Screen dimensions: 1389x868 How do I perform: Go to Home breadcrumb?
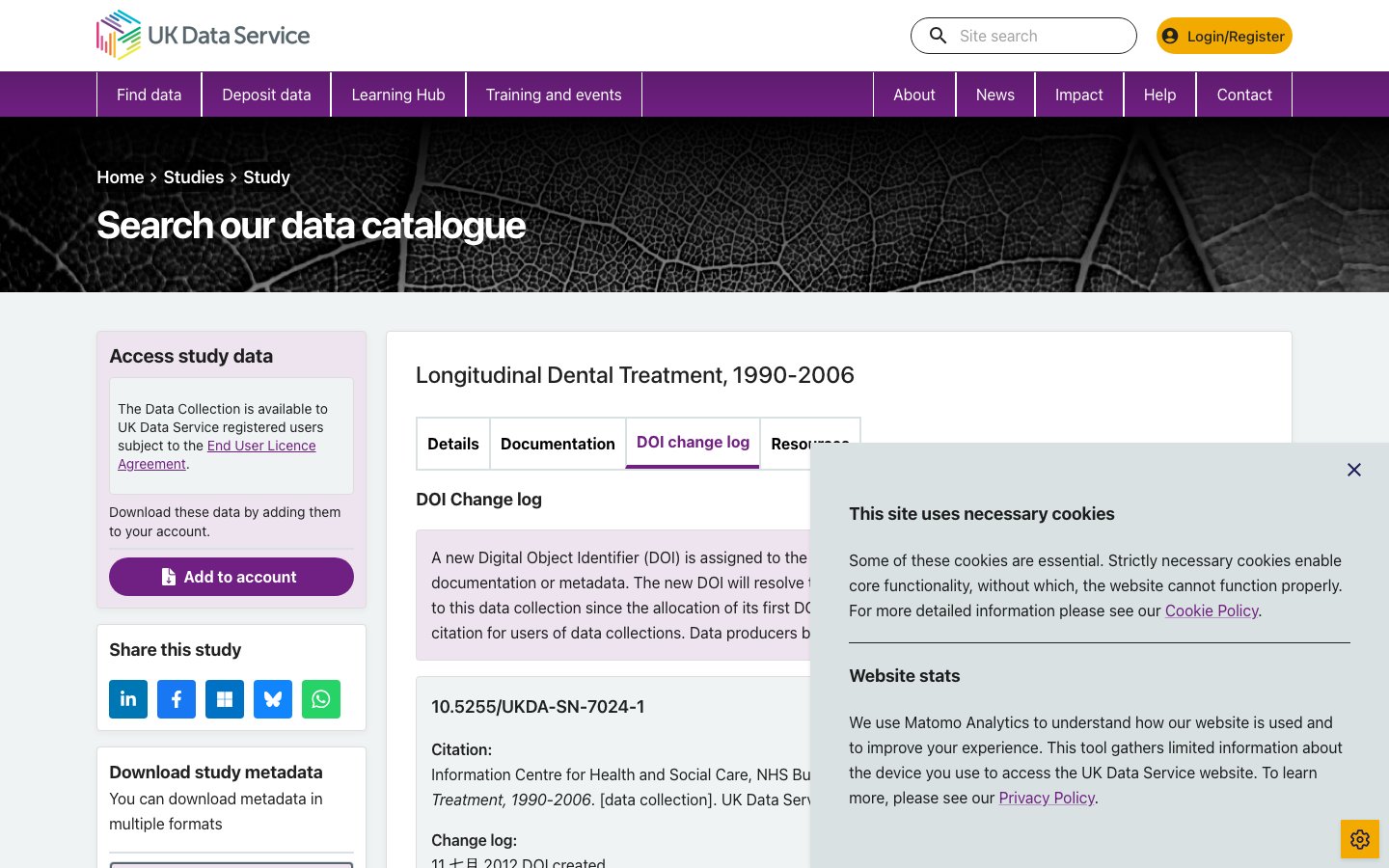pyautogui.click(x=120, y=177)
